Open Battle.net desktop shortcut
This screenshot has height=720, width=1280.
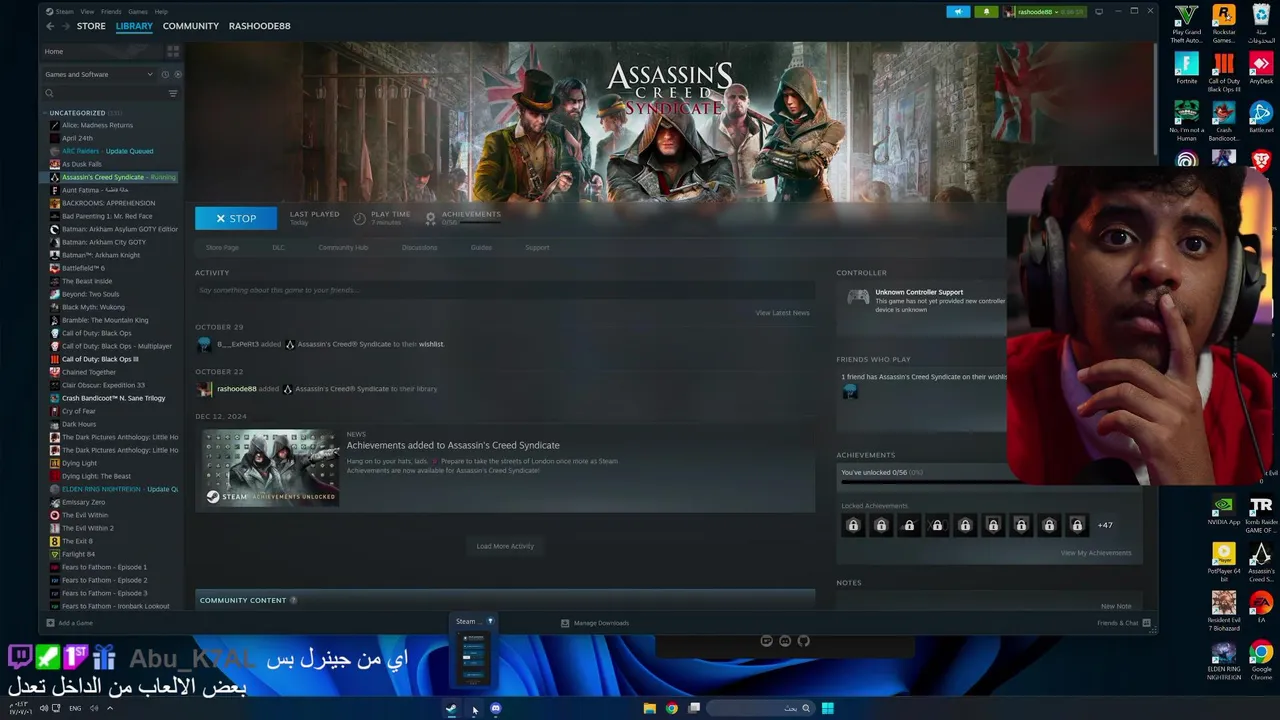click(1261, 117)
